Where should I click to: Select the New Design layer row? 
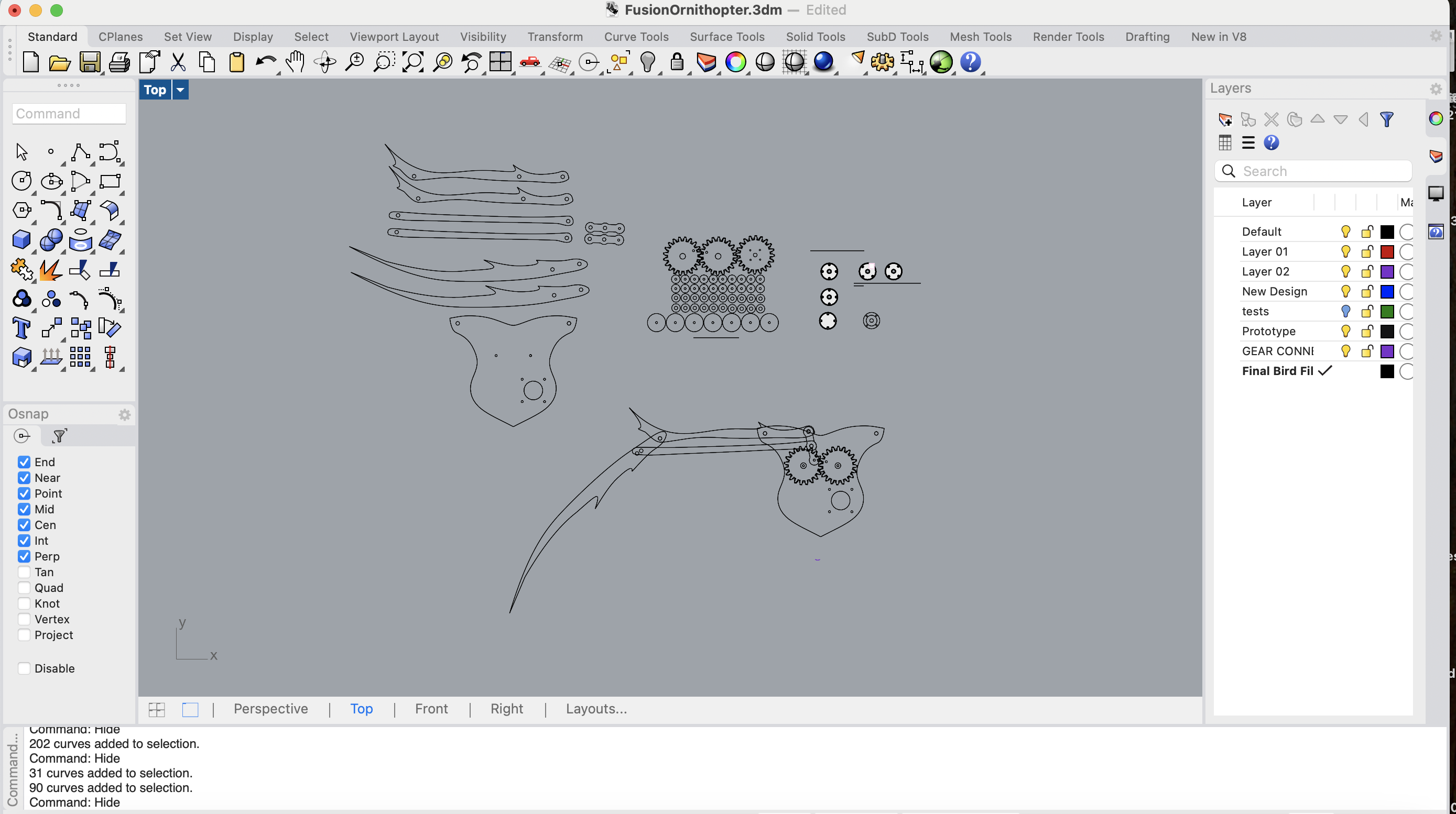tap(1314, 291)
